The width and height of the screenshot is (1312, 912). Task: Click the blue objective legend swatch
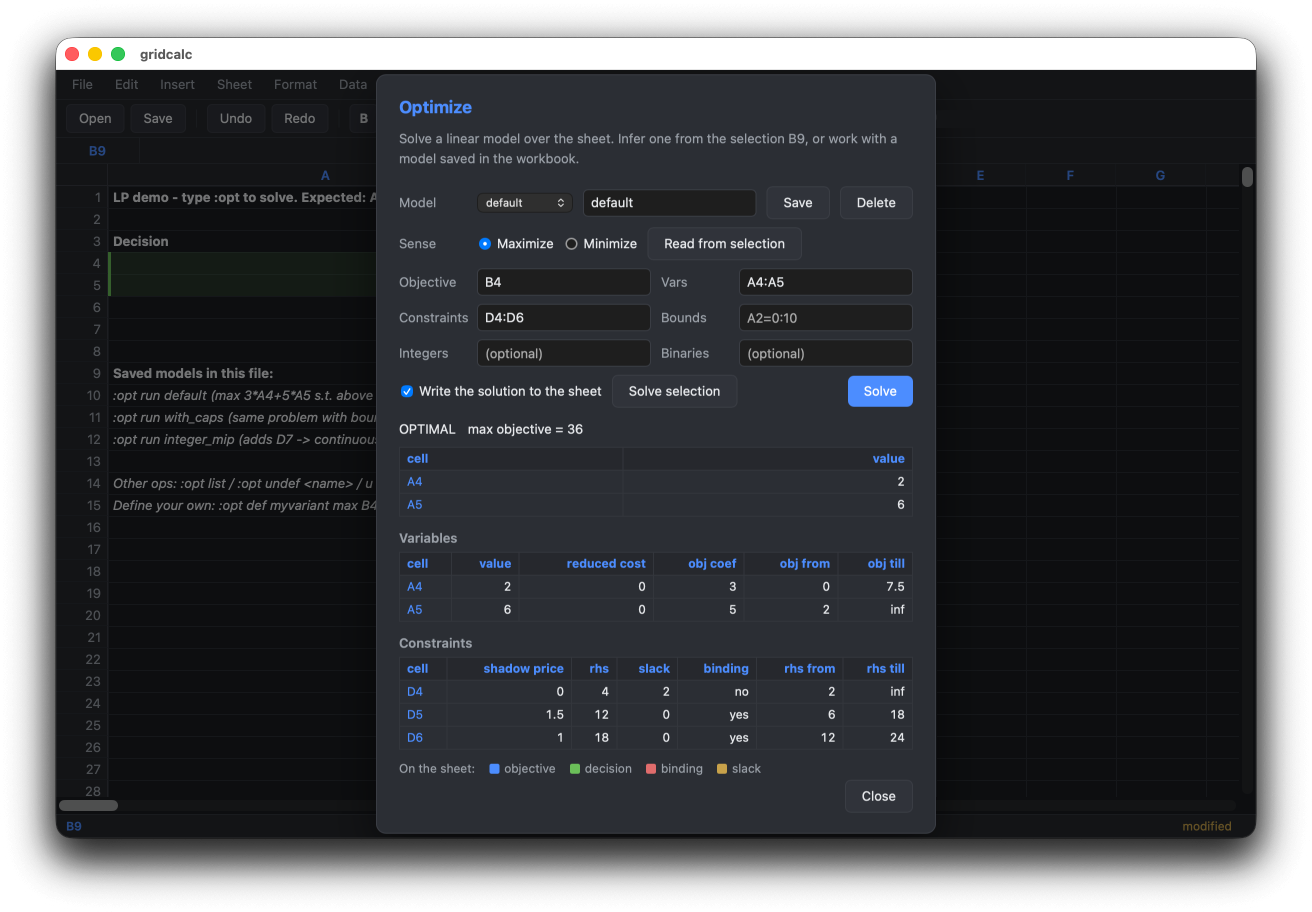point(494,769)
